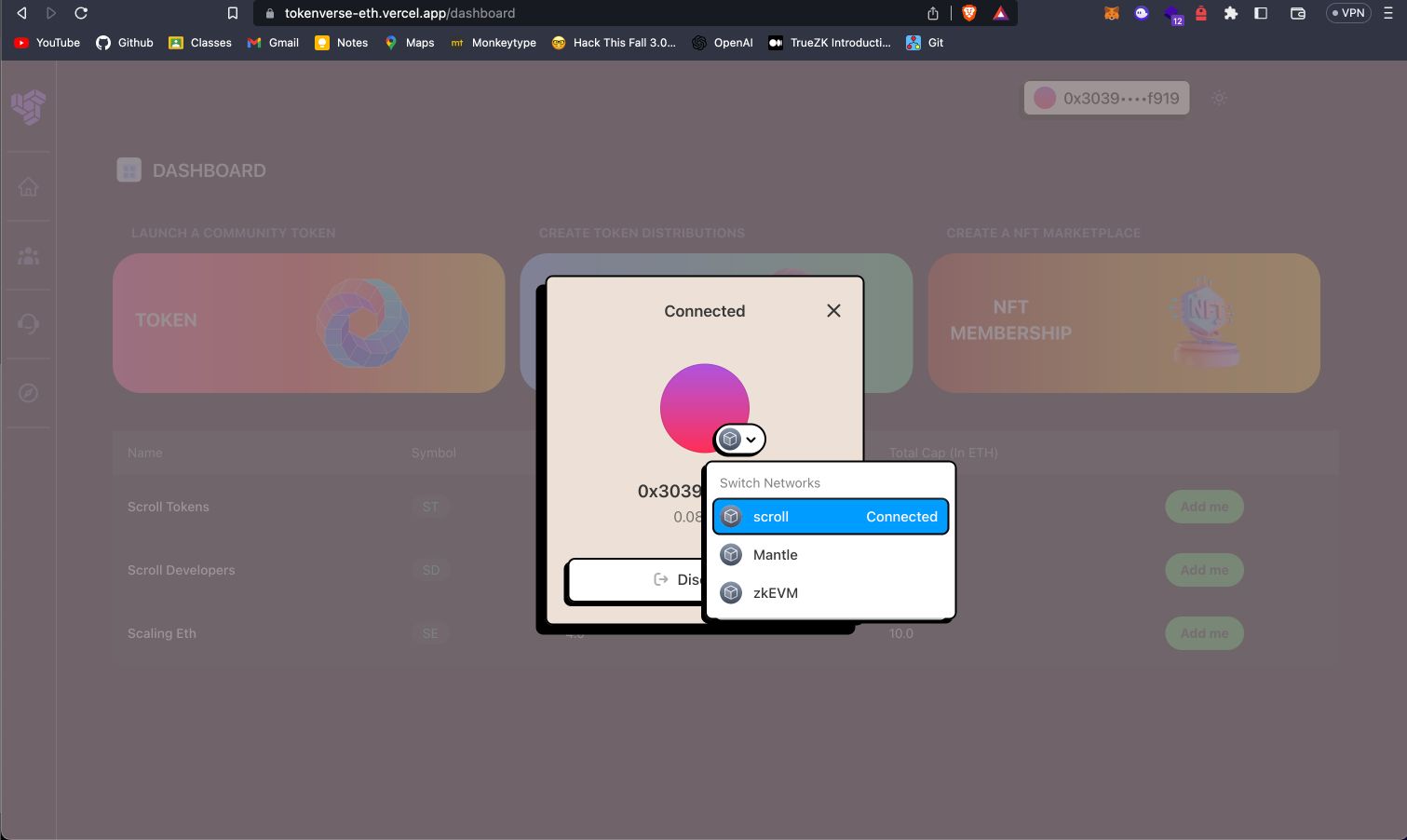Click Scaling Eth name cell

coord(162,633)
